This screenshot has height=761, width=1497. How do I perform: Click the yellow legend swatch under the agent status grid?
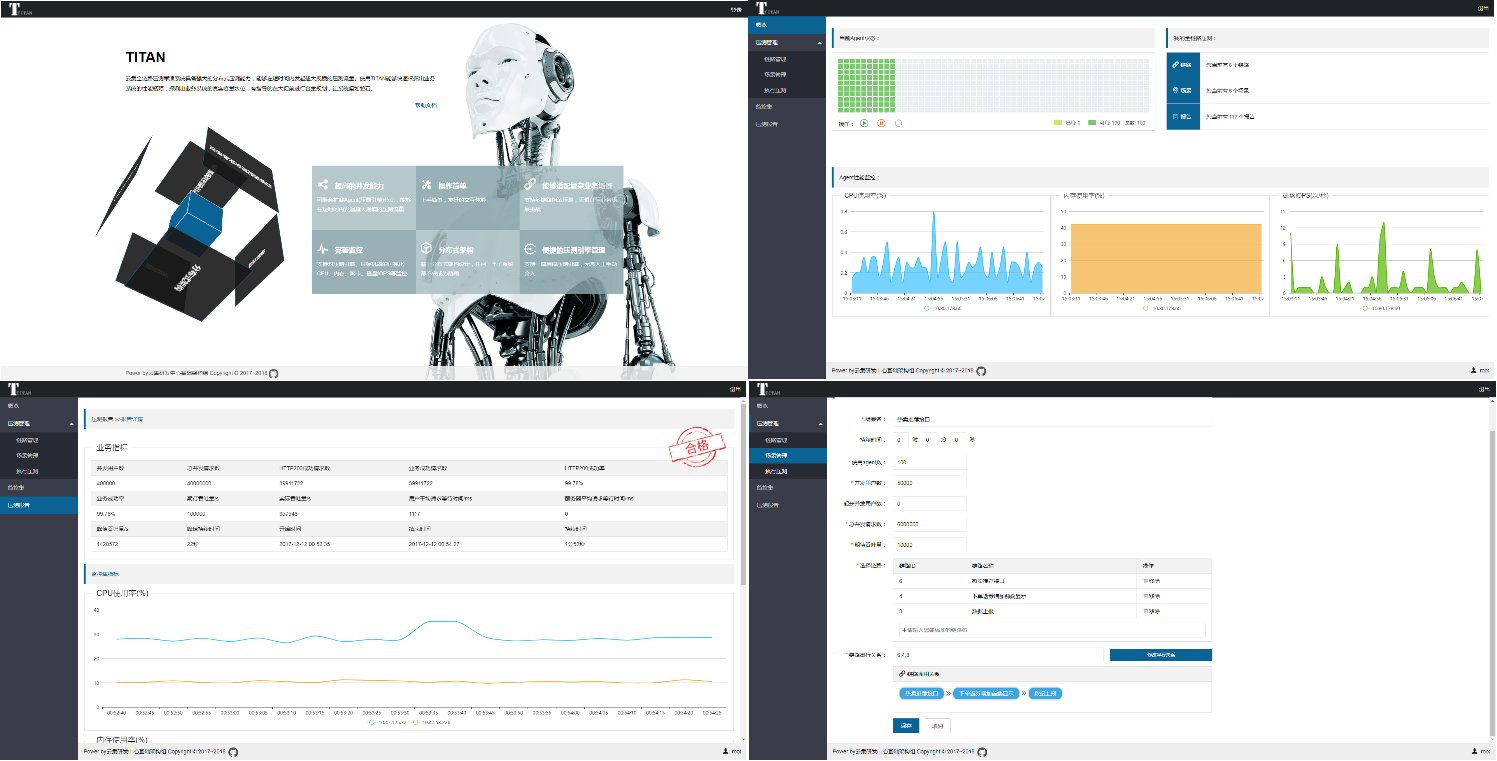pyautogui.click(x=1058, y=123)
